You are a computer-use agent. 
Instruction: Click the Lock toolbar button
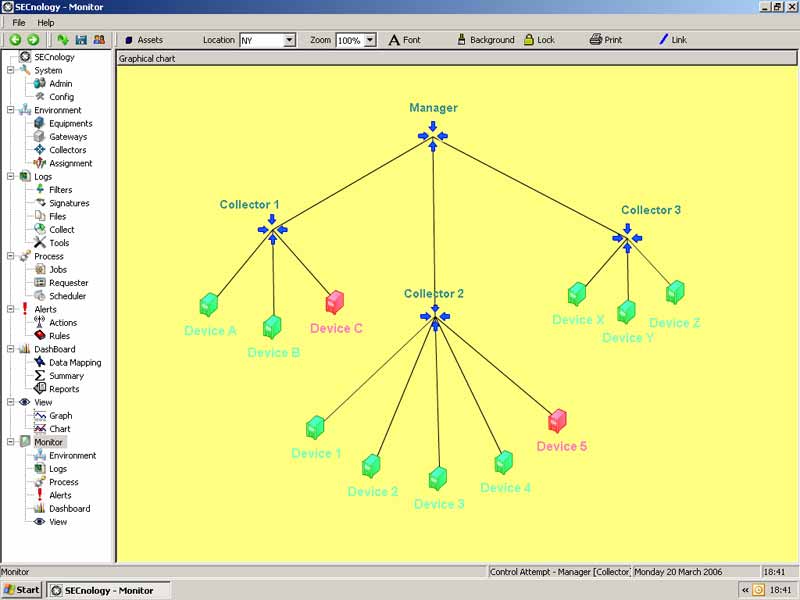click(x=539, y=40)
